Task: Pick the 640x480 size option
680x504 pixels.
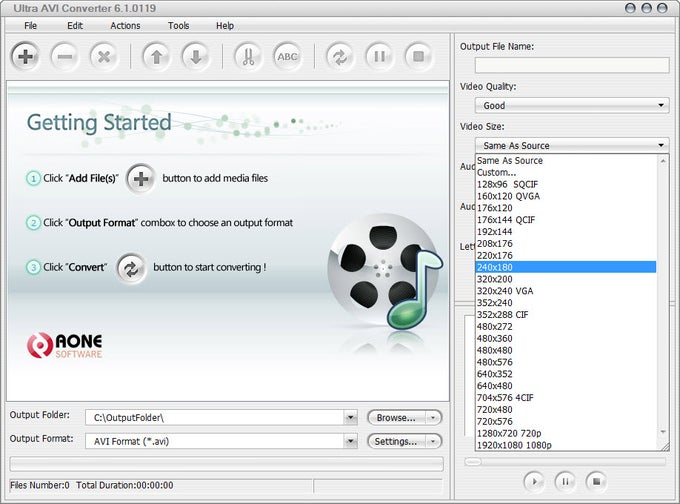Action: click(566, 386)
